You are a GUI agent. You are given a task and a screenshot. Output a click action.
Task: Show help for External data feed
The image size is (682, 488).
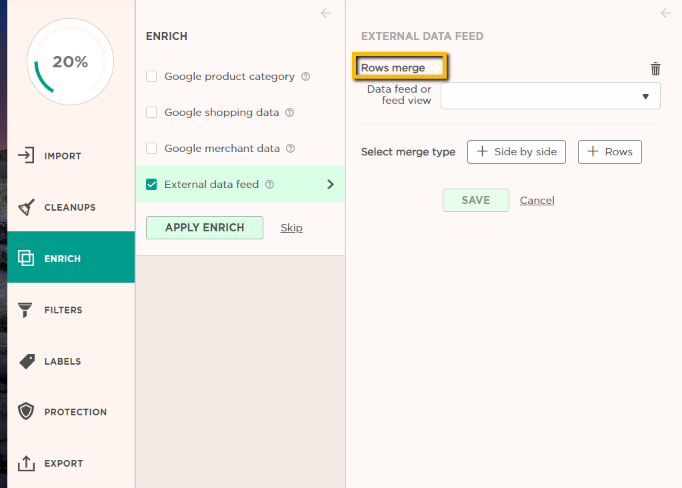click(270, 184)
